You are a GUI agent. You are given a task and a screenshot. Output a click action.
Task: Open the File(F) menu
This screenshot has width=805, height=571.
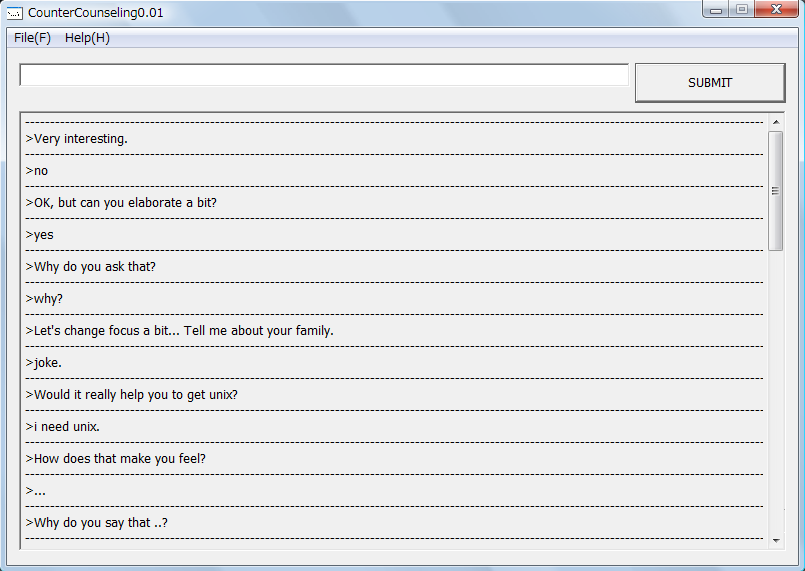click(32, 38)
